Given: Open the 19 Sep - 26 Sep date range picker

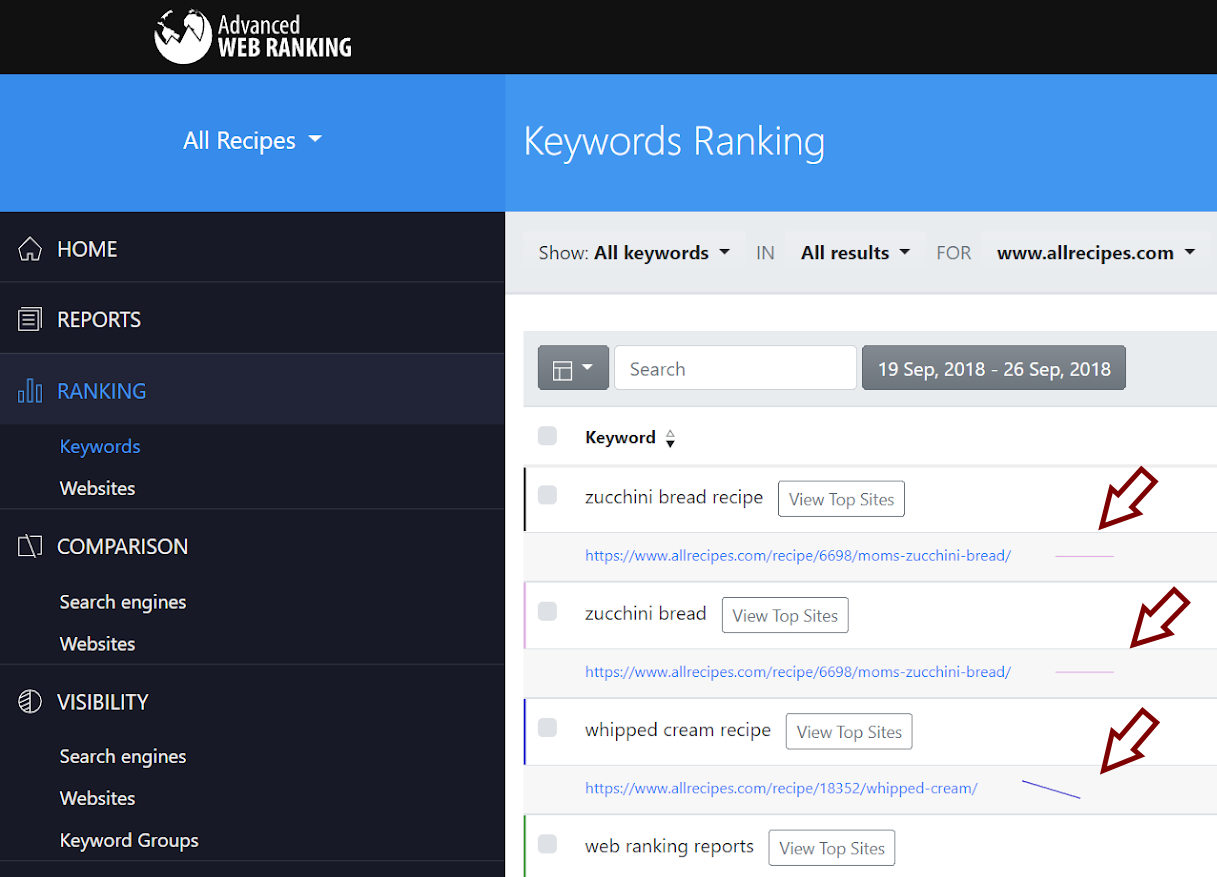Looking at the screenshot, I should click(x=994, y=368).
